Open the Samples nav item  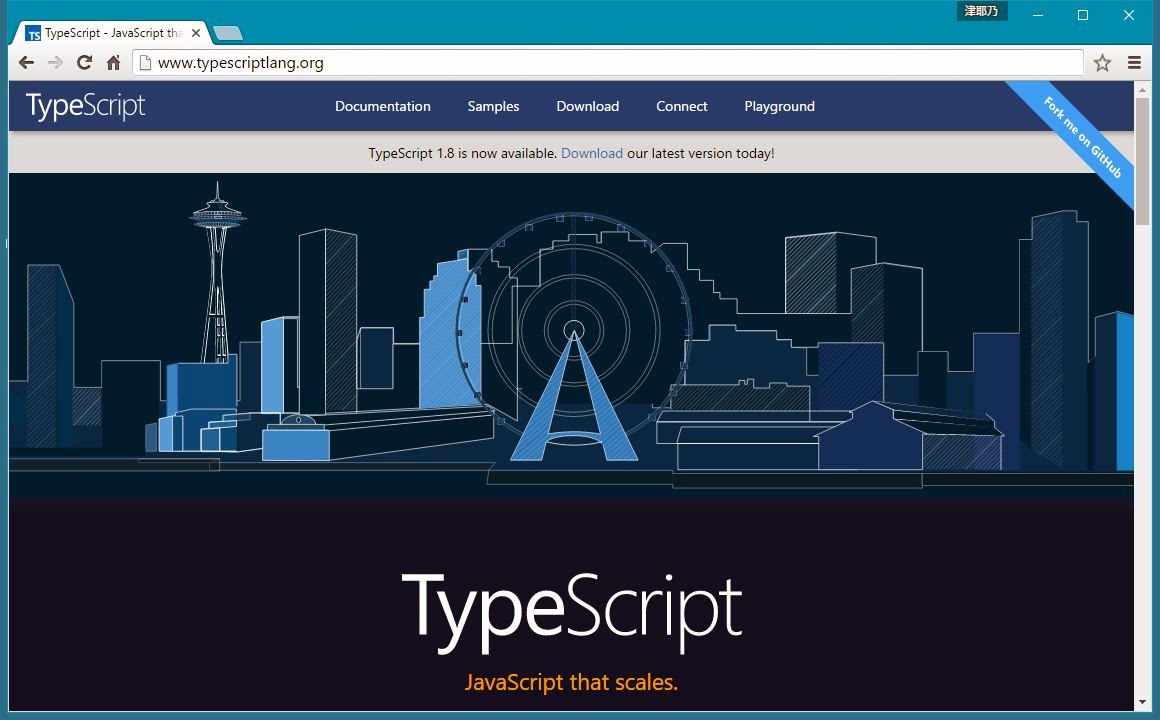tap(493, 106)
